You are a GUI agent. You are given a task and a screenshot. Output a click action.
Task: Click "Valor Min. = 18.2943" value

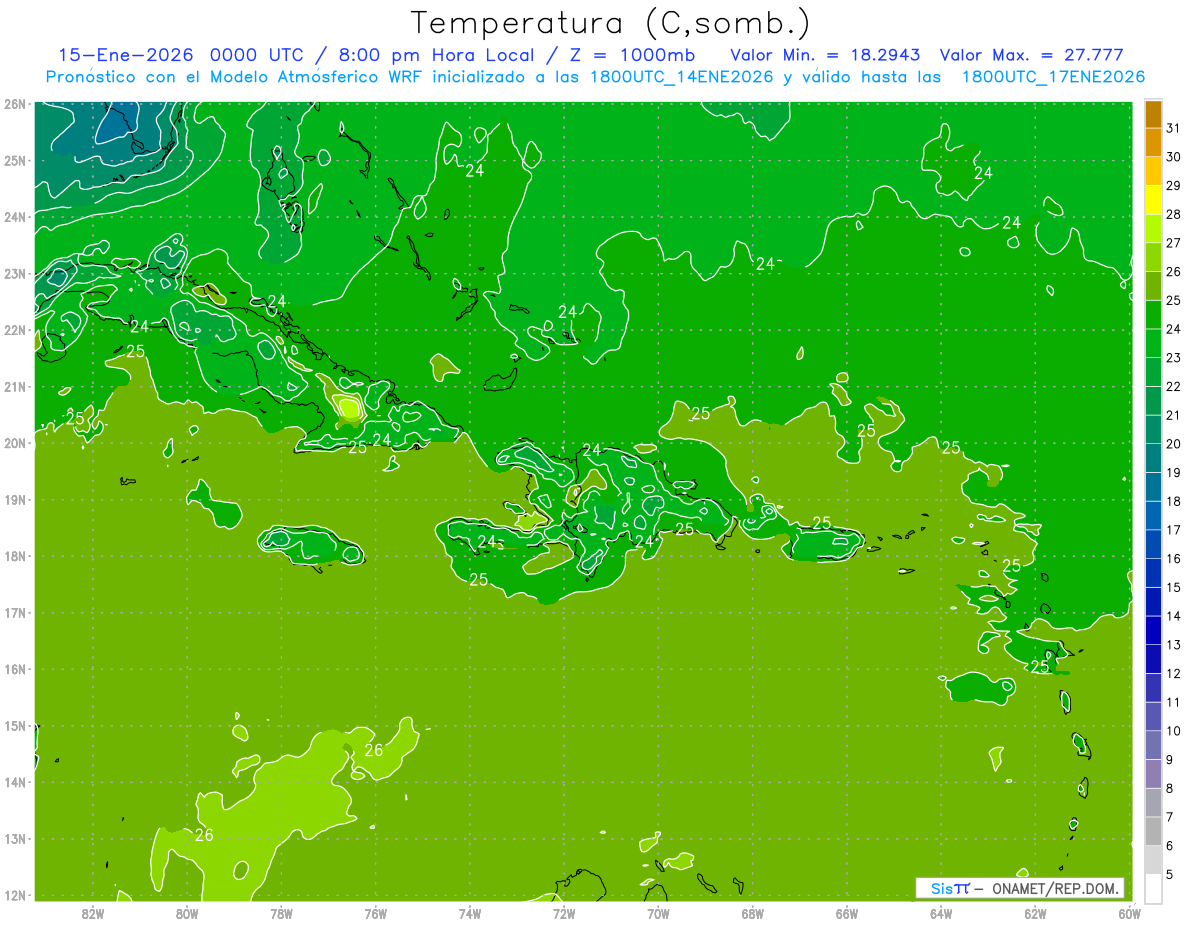point(825,55)
